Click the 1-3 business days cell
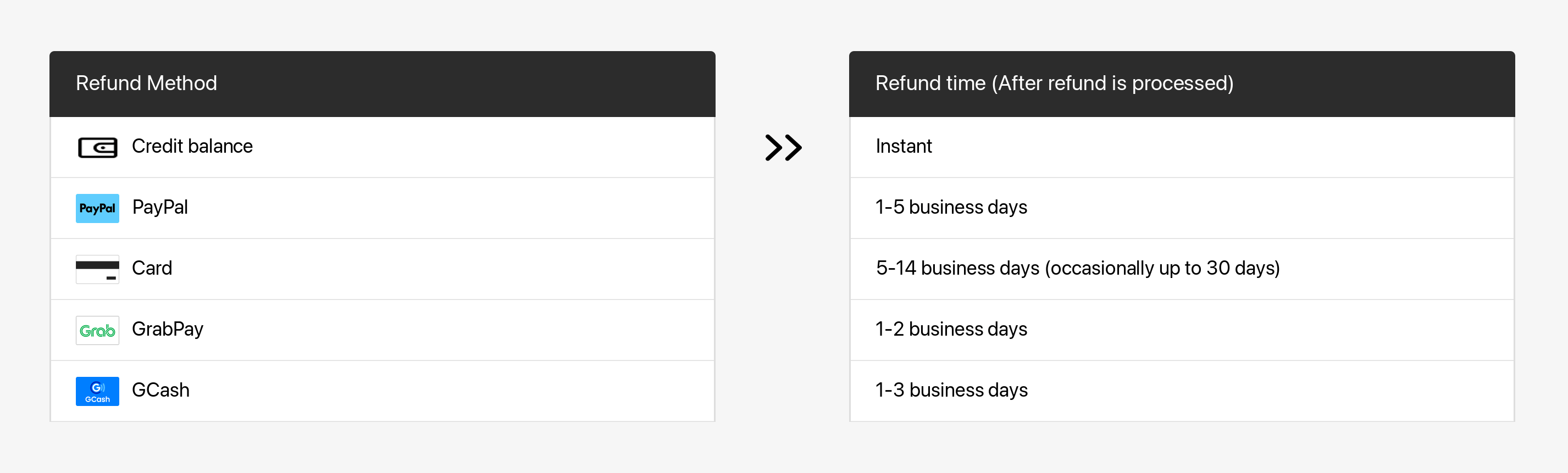The width and height of the screenshot is (1568, 473). click(951, 390)
